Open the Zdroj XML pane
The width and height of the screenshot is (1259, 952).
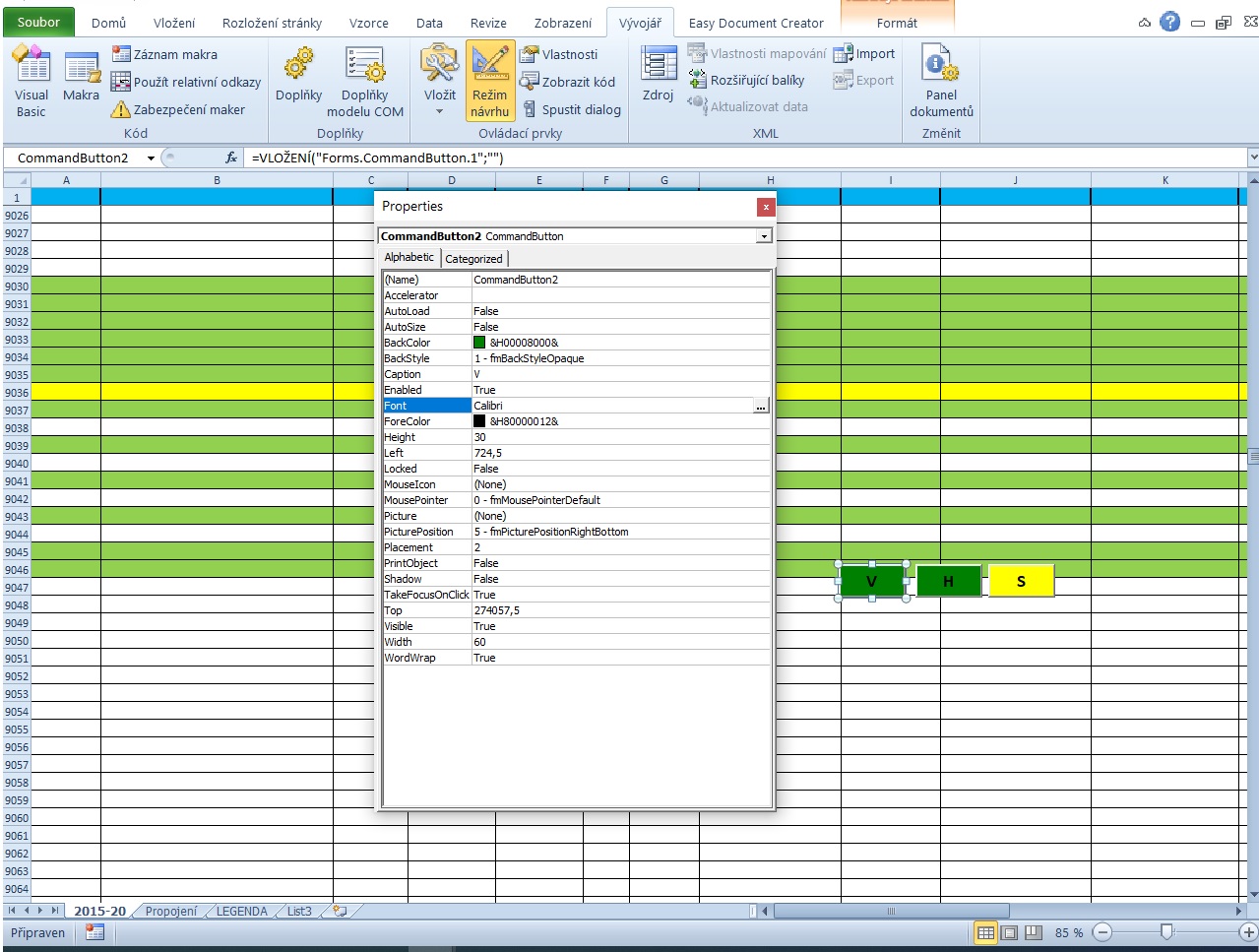(x=658, y=77)
